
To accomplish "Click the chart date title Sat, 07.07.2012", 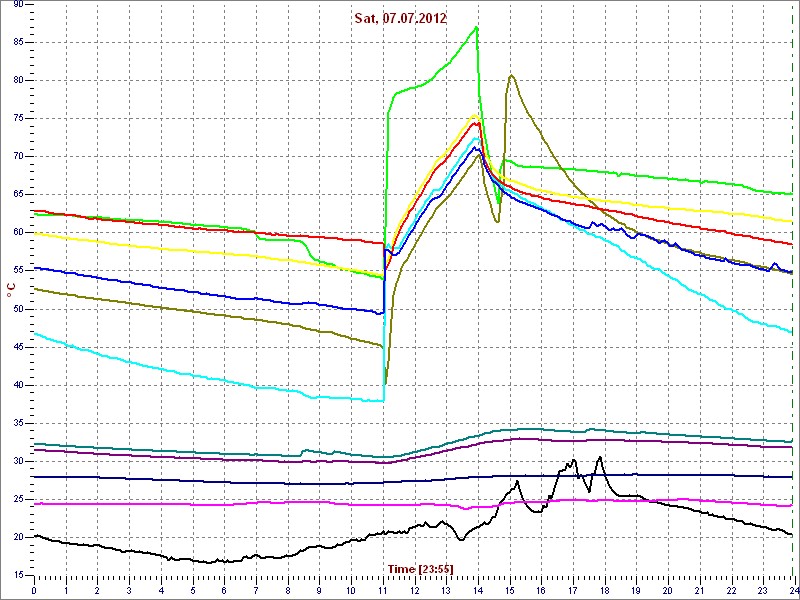I will pyautogui.click(x=401, y=19).
